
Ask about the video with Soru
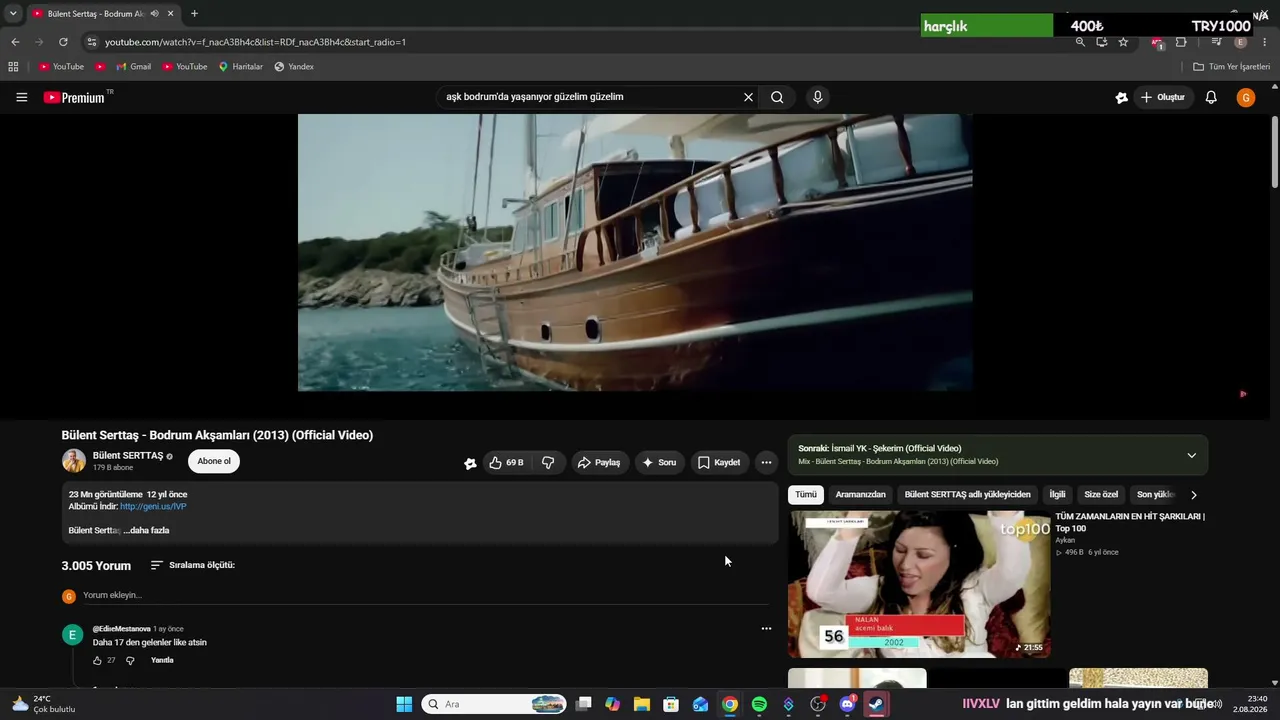[659, 462]
